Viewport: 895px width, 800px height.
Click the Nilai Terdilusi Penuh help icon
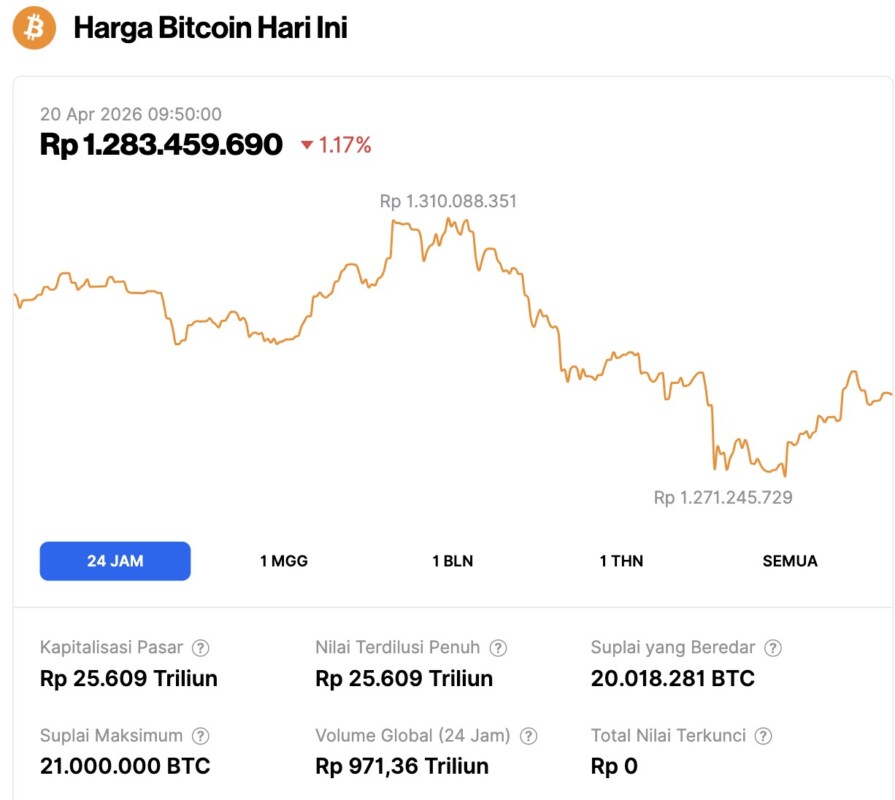498,648
